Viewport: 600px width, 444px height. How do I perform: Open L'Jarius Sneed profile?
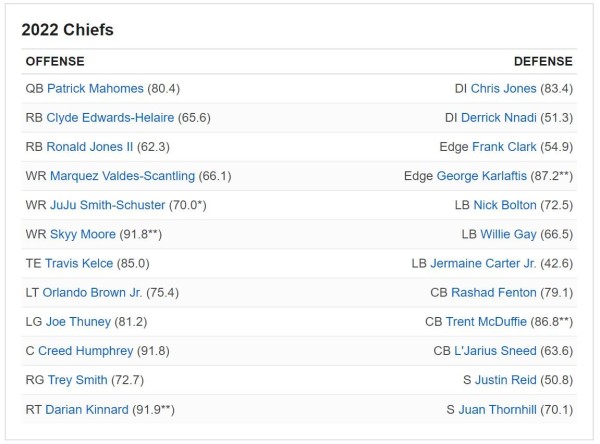click(496, 351)
